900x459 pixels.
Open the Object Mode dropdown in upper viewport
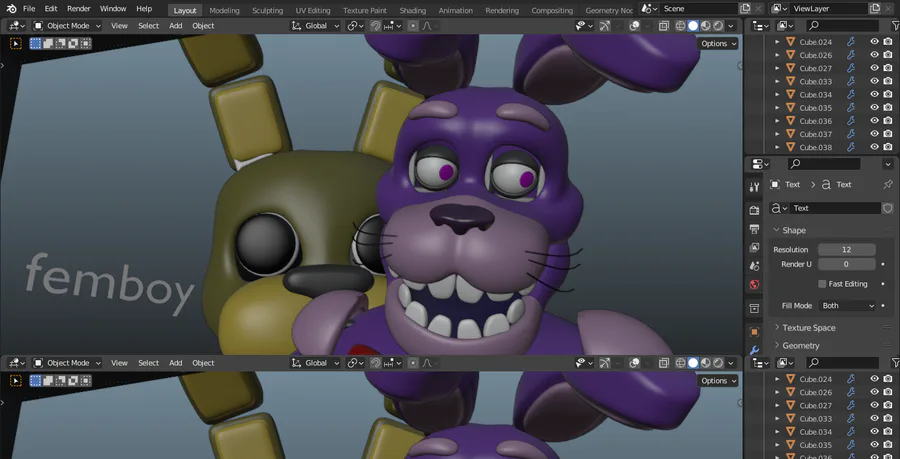pos(67,26)
